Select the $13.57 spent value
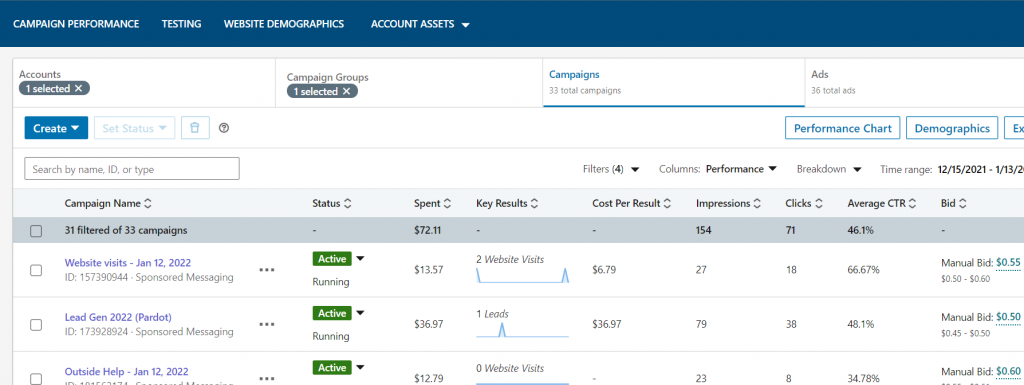 pyautogui.click(x=428, y=270)
